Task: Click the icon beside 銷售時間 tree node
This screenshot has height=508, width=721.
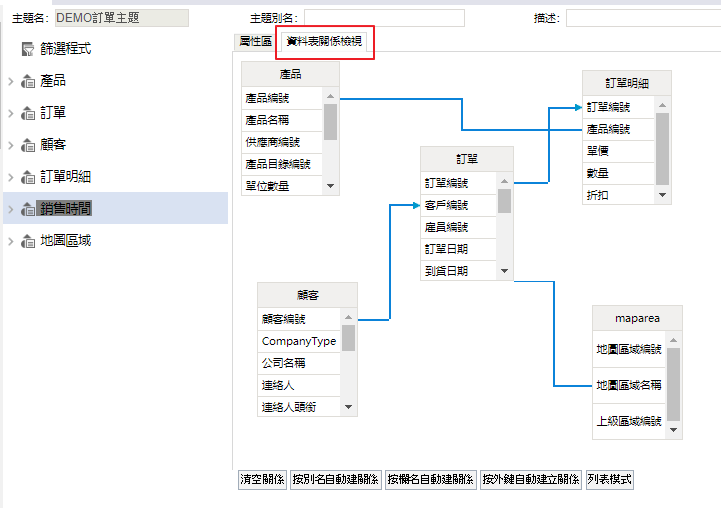Action: click(x=28, y=209)
